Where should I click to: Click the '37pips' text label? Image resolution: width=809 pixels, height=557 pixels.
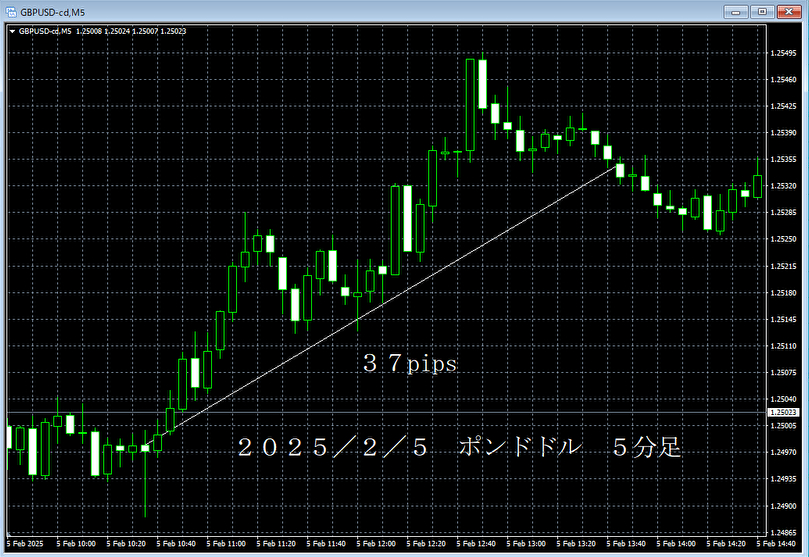[x=410, y=363]
